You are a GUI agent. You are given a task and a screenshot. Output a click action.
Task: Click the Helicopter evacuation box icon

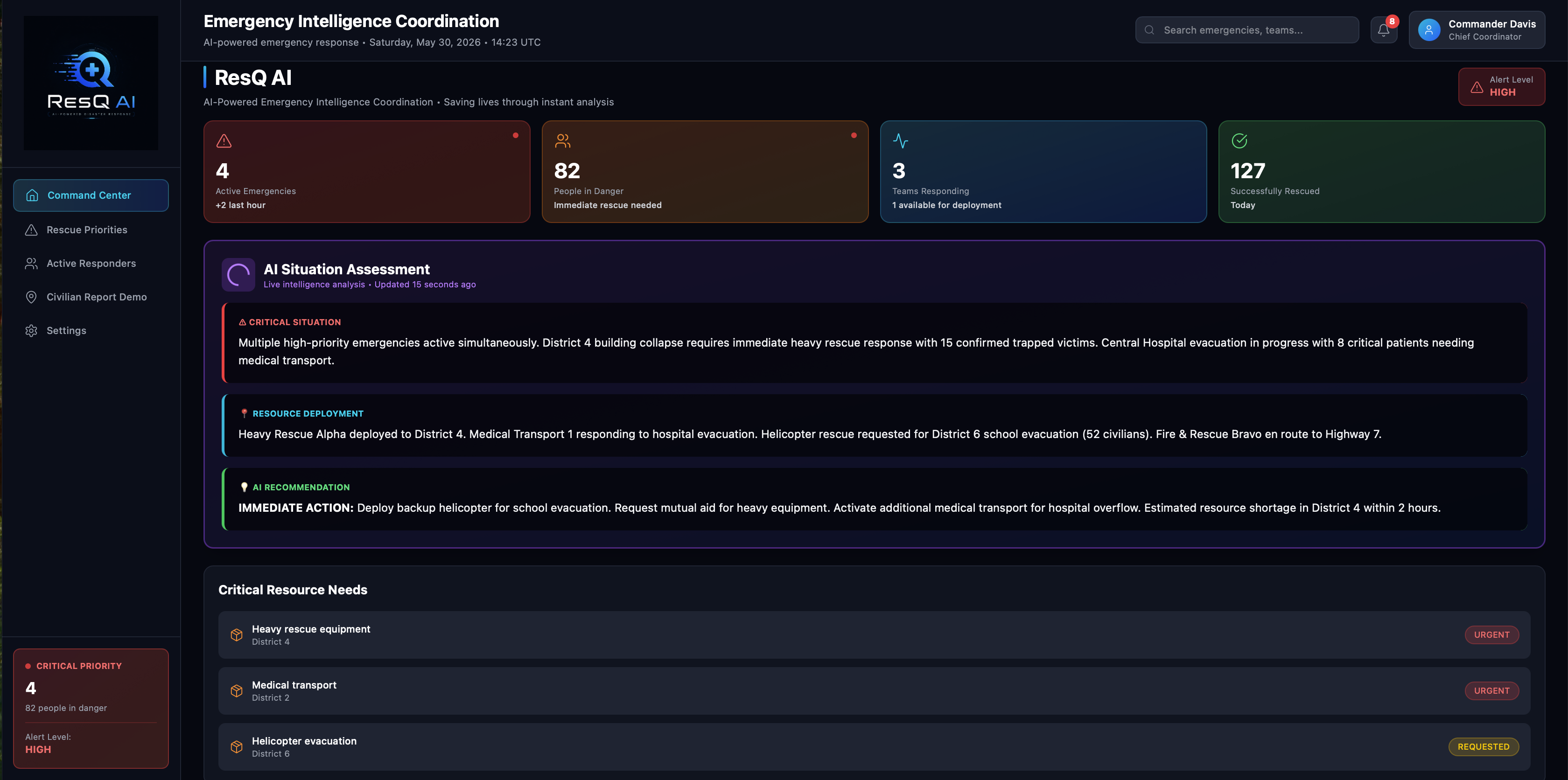pyautogui.click(x=237, y=746)
